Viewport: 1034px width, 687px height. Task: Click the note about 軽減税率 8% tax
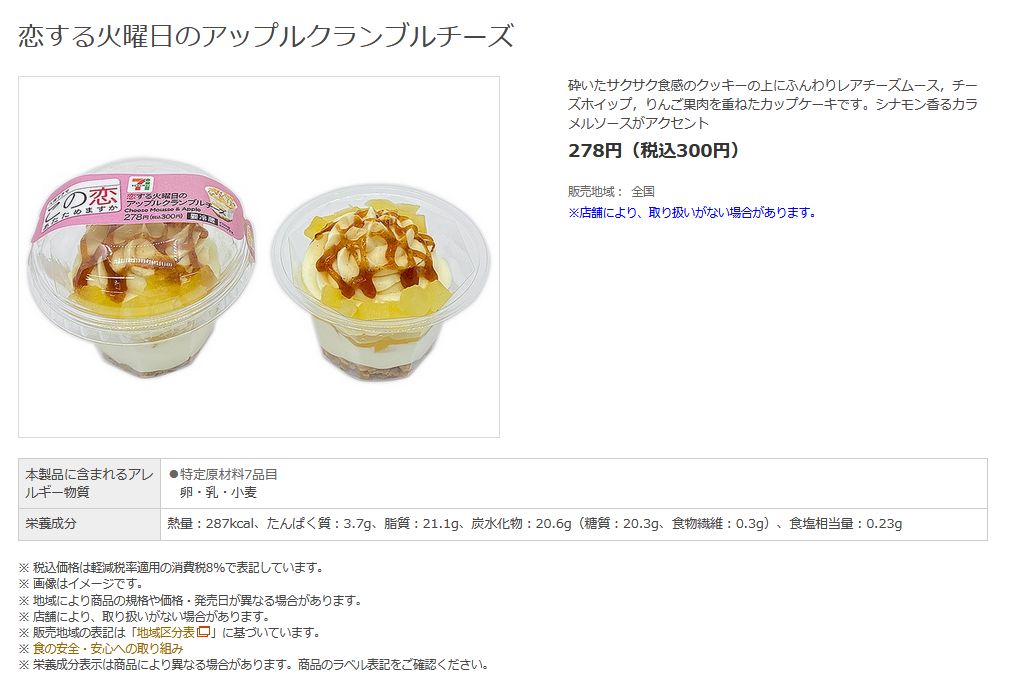click(x=171, y=568)
